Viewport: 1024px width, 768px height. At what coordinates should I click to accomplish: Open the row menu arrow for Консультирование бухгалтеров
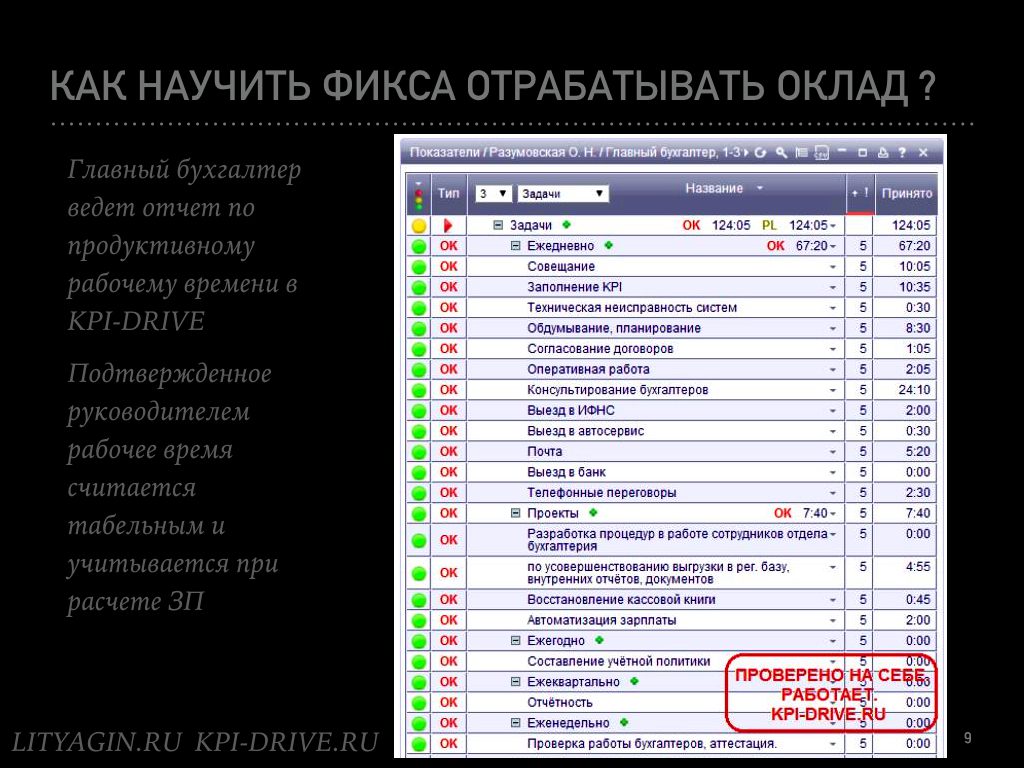point(833,390)
